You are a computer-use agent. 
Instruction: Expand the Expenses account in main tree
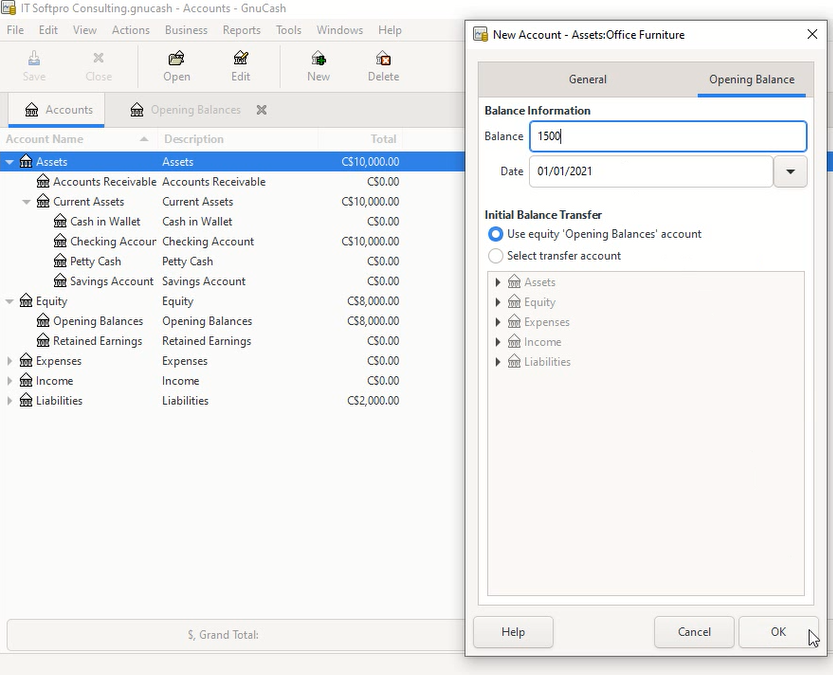(10, 361)
